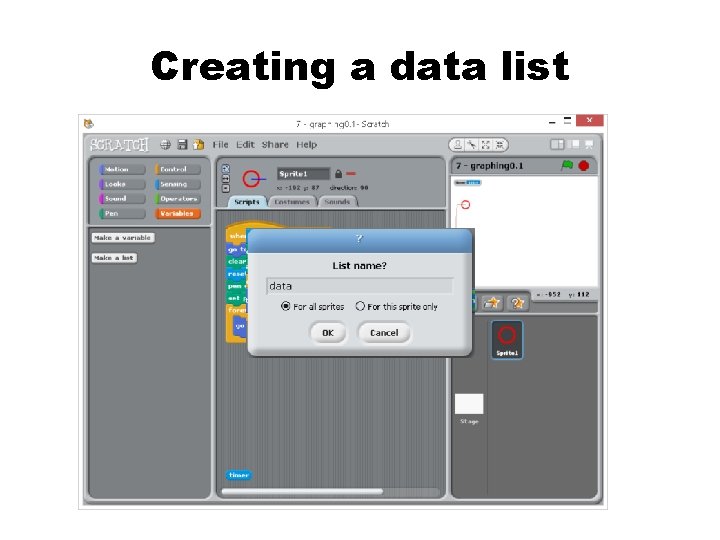Switch to the Scripts tab
The width and height of the screenshot is (720, 540).
(x=247, y=202)
